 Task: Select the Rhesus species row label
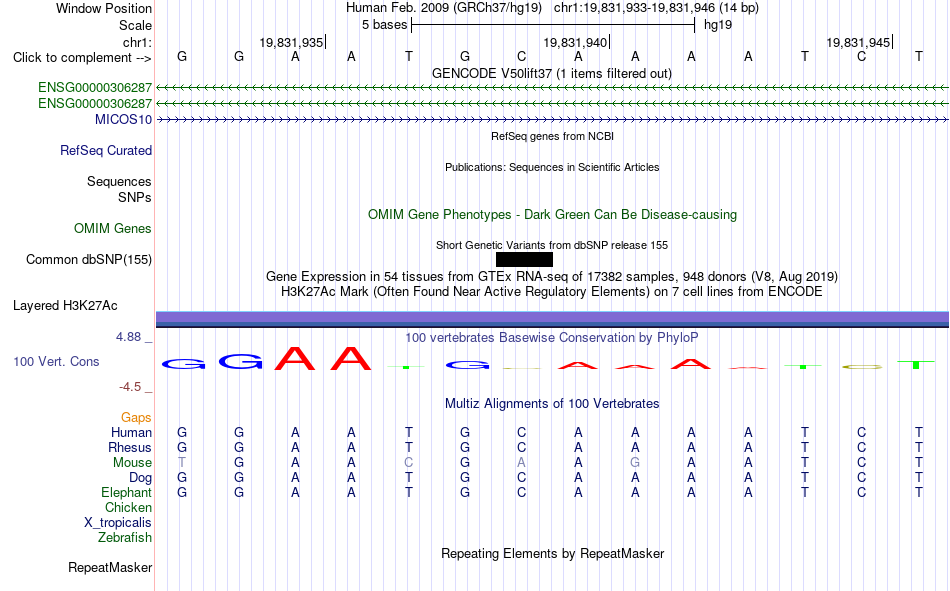click(x=130, y=447)
